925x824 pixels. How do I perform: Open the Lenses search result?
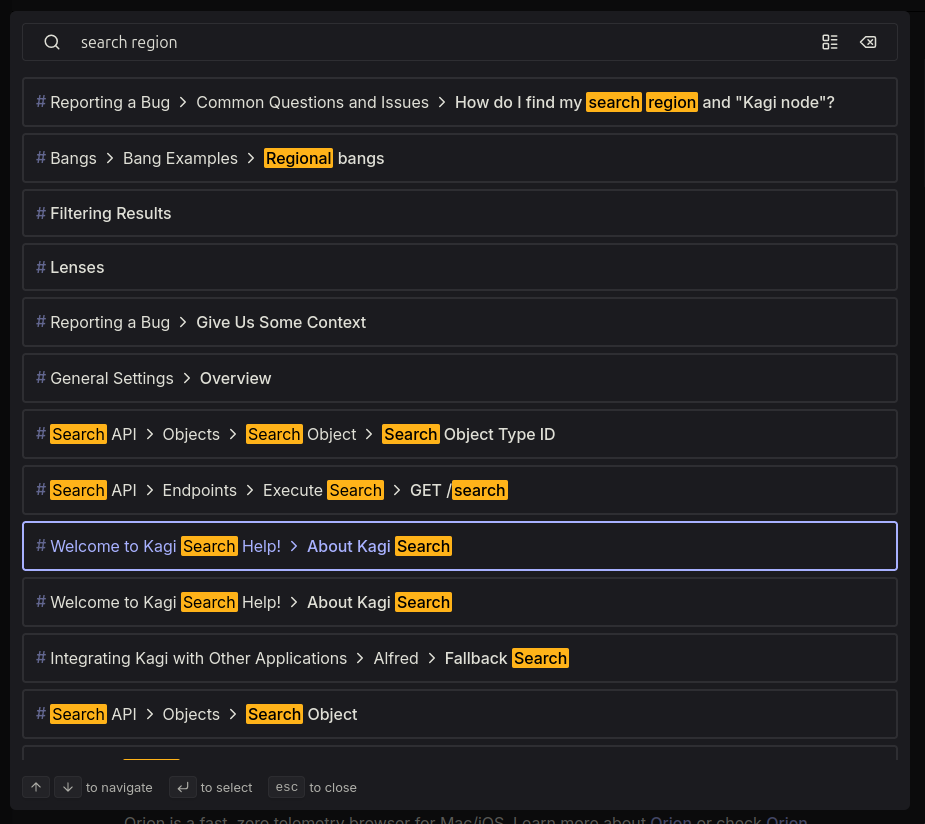460,267
